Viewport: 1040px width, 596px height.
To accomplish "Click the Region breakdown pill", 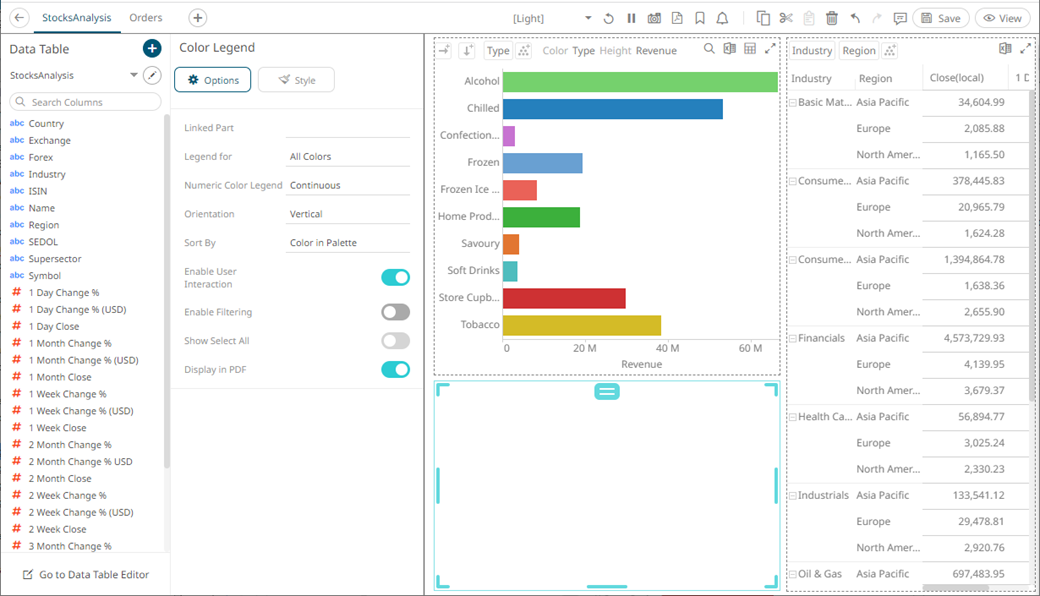I will (859, 50).
